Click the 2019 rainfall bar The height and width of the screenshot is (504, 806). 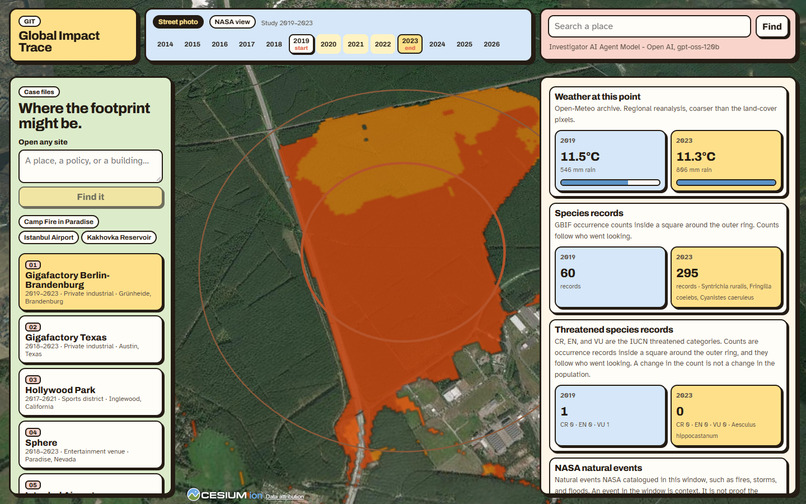click(610, 183)
